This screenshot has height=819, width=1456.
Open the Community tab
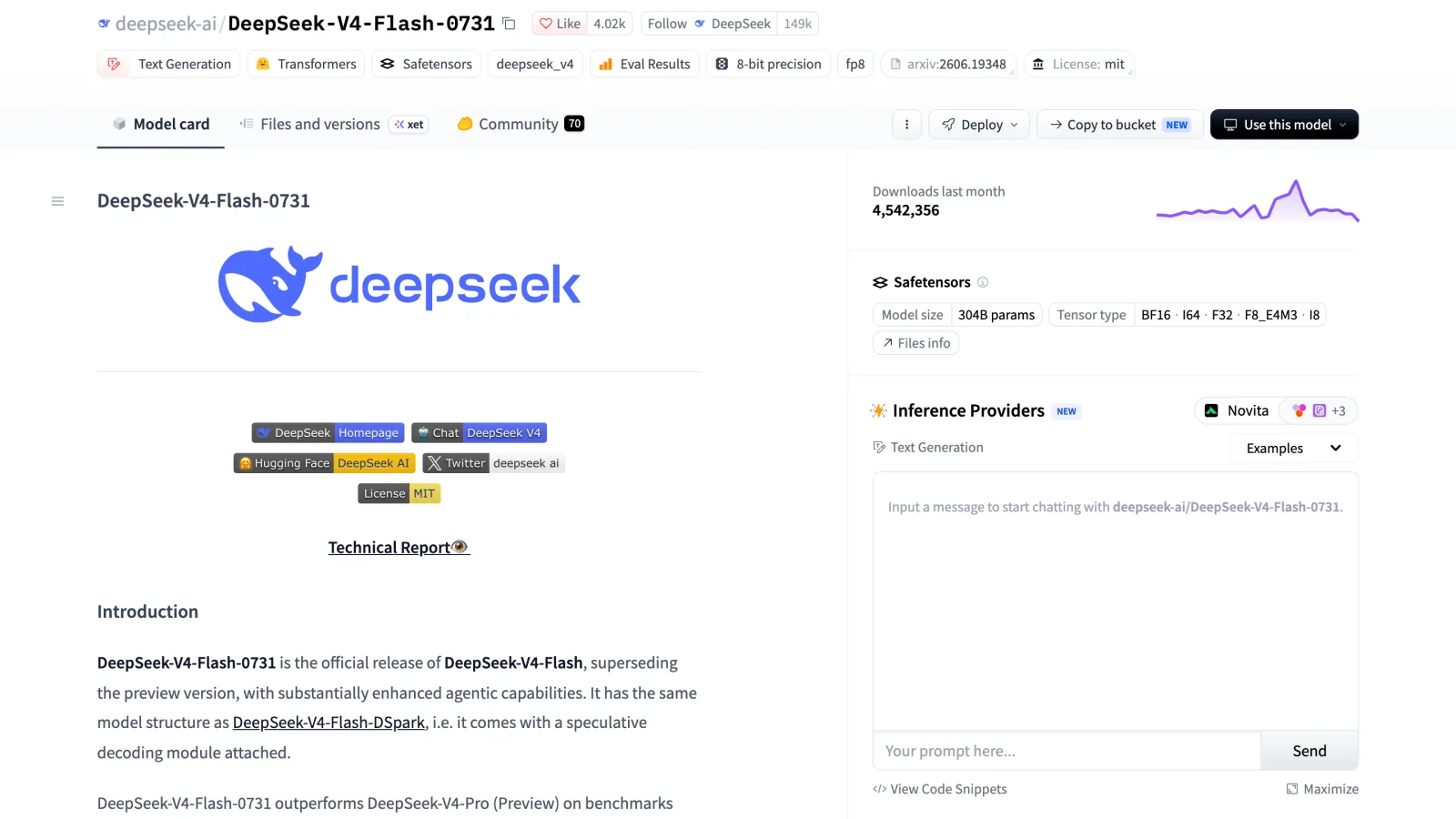(521, 124)
